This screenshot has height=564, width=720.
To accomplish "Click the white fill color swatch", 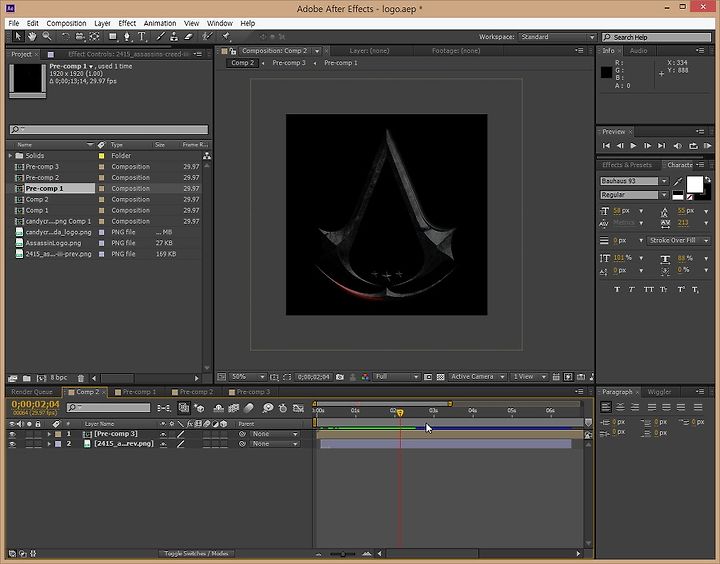I will pyautogui.click(x=694, y=185).
